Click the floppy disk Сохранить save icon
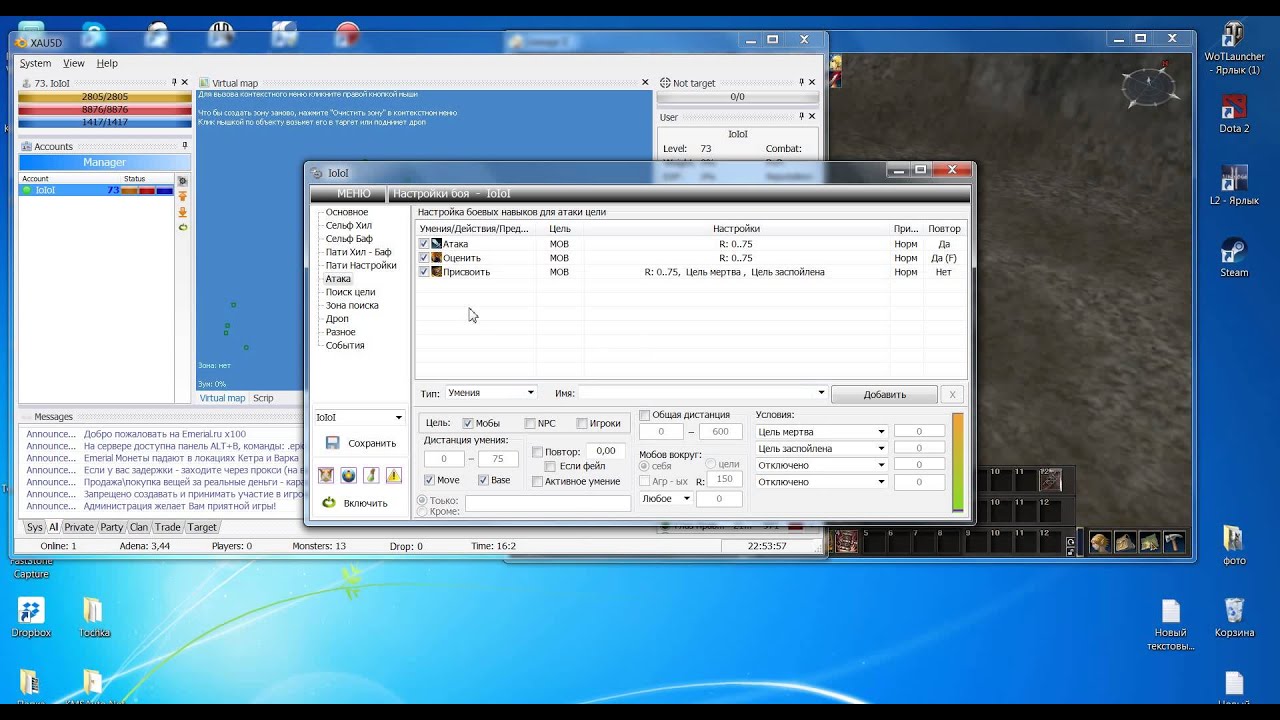This screenshot has height=720, width=1280. click(332, 443)
